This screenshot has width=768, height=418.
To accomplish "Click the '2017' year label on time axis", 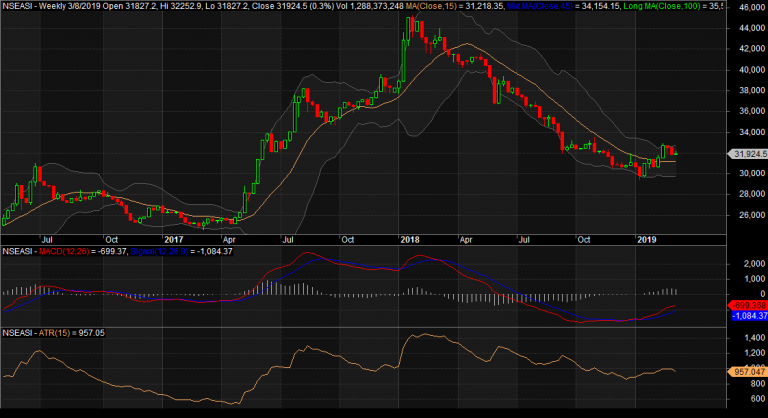I will [x=173, y=240].
